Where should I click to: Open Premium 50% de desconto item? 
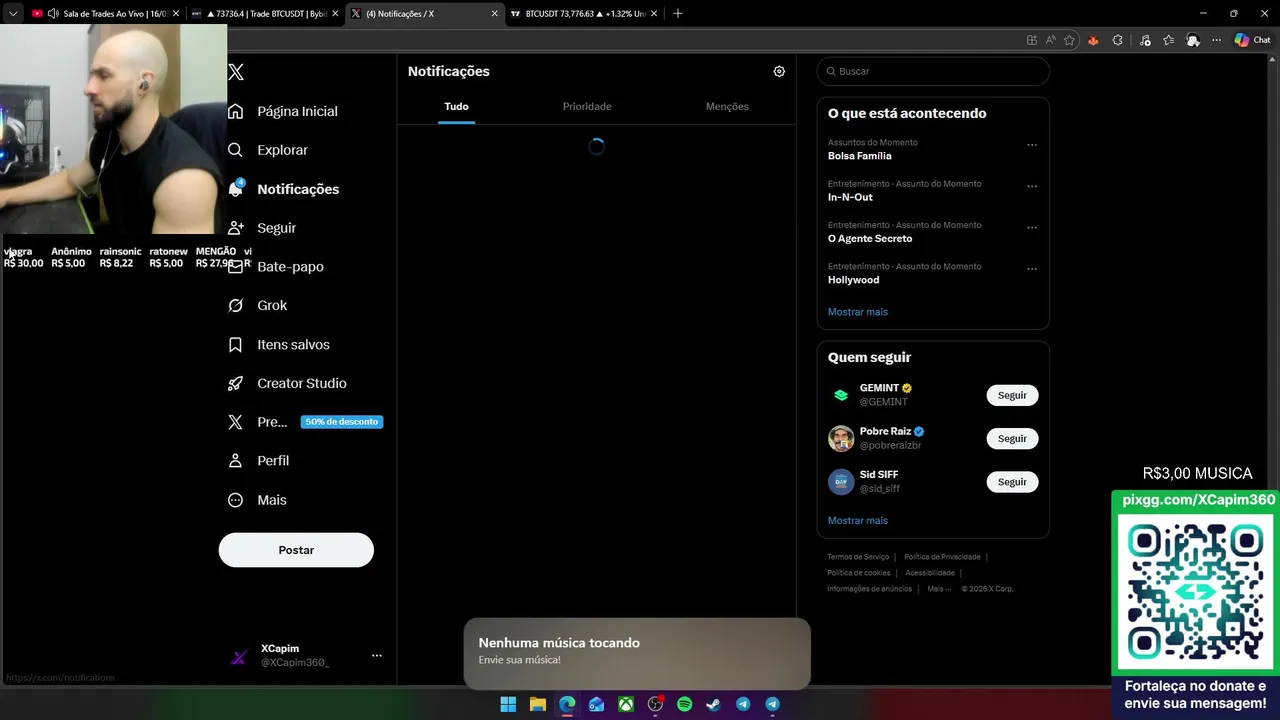[305, 422]
